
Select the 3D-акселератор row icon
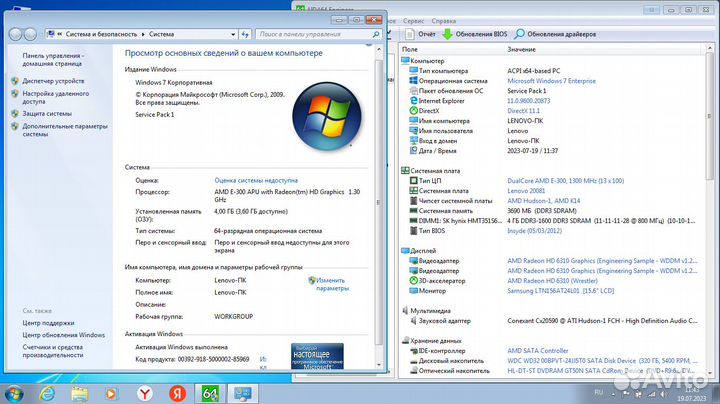coord(413,281)
